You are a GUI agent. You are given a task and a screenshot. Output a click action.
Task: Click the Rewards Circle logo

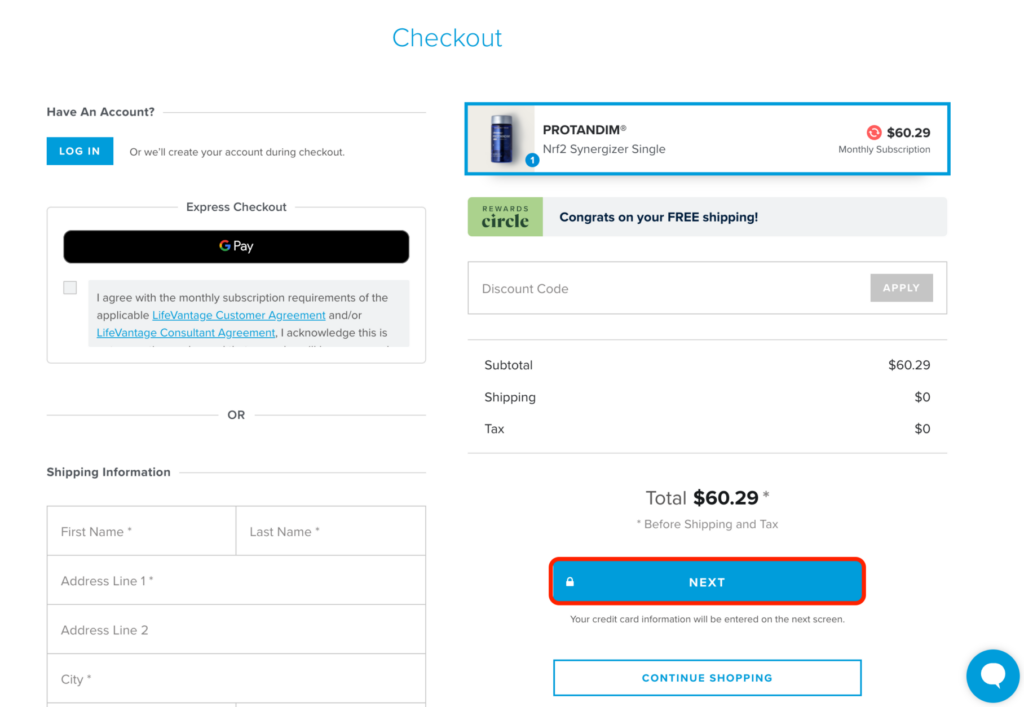(505, 217)
